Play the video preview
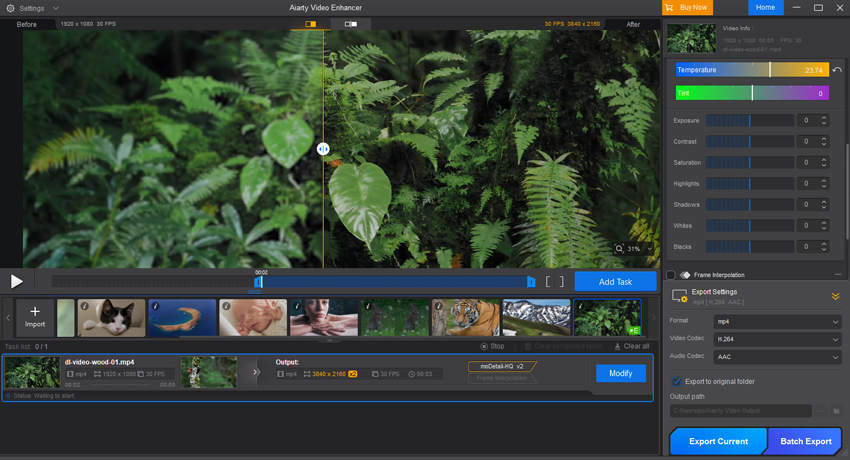This screenshot has width=850, height=460. tap(17, 281)
